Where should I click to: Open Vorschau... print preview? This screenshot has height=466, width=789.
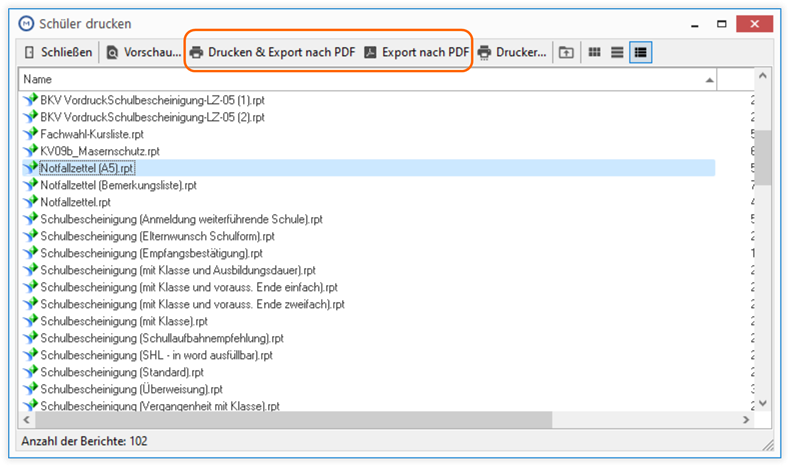144,52
